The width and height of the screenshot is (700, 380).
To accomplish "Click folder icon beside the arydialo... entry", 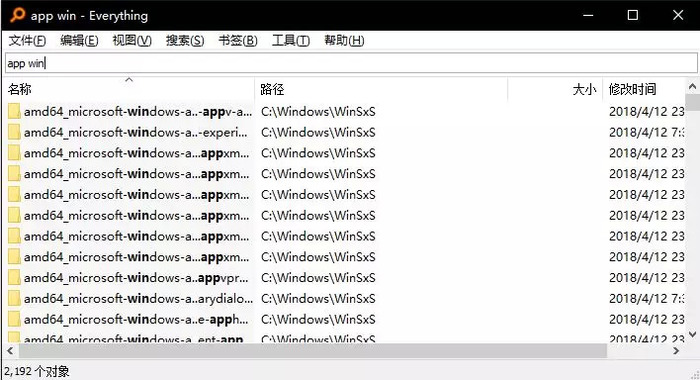I will 14,298.
